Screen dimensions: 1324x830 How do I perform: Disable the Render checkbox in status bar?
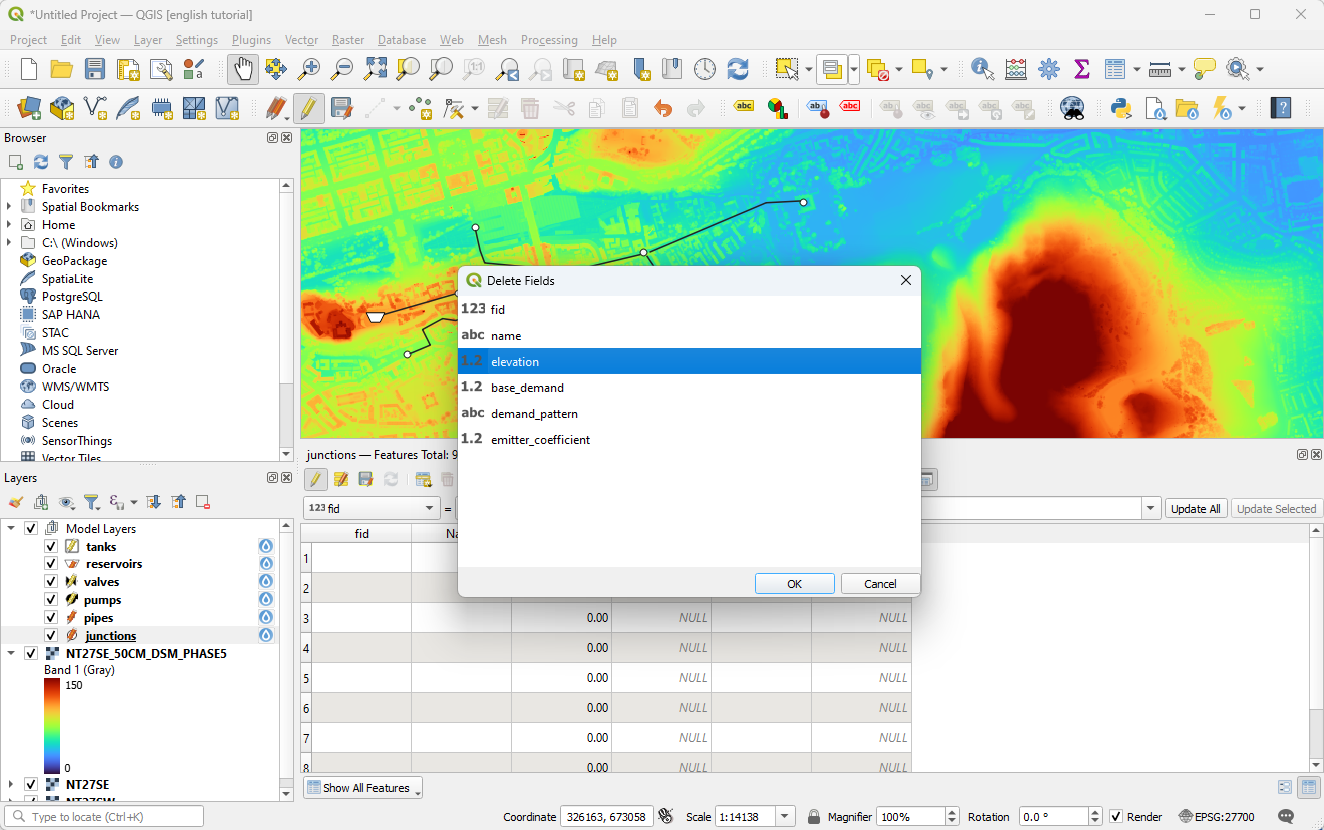1116,817
